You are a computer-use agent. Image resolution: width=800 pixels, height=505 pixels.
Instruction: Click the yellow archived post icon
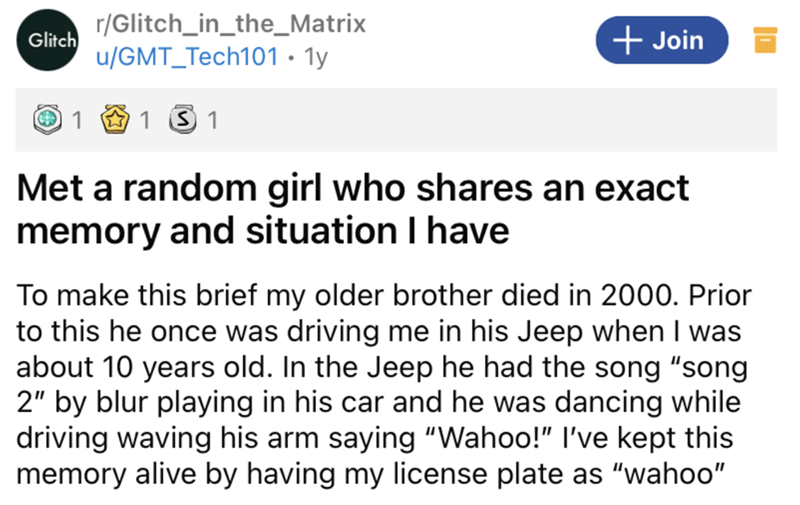[765, 41]
